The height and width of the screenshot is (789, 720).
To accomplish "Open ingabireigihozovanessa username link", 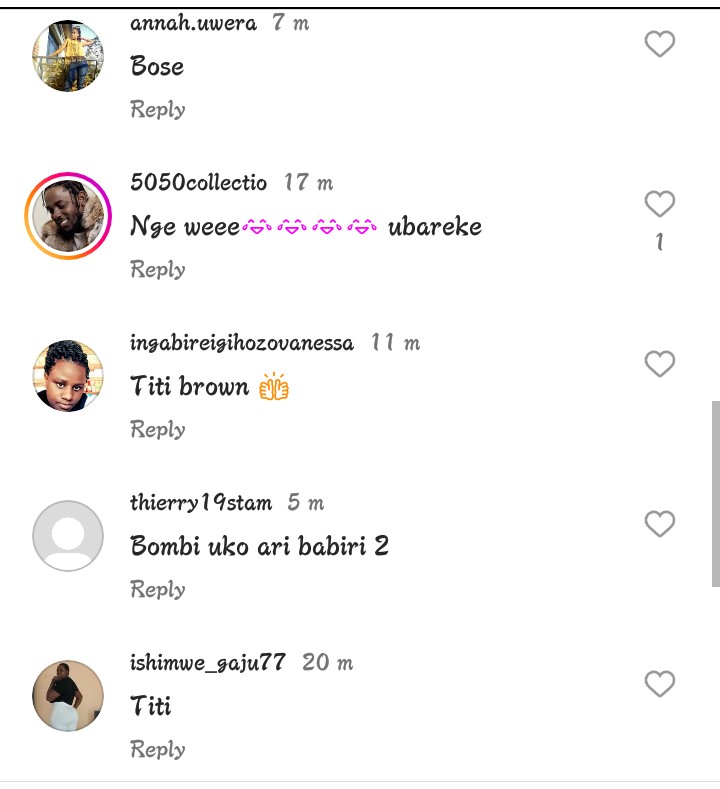I will tap(242, 343).
